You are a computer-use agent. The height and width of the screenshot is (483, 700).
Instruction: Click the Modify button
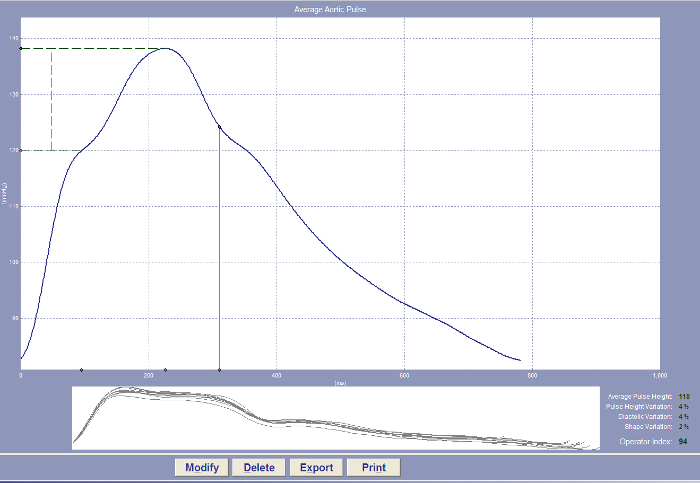tap(202, 467)
